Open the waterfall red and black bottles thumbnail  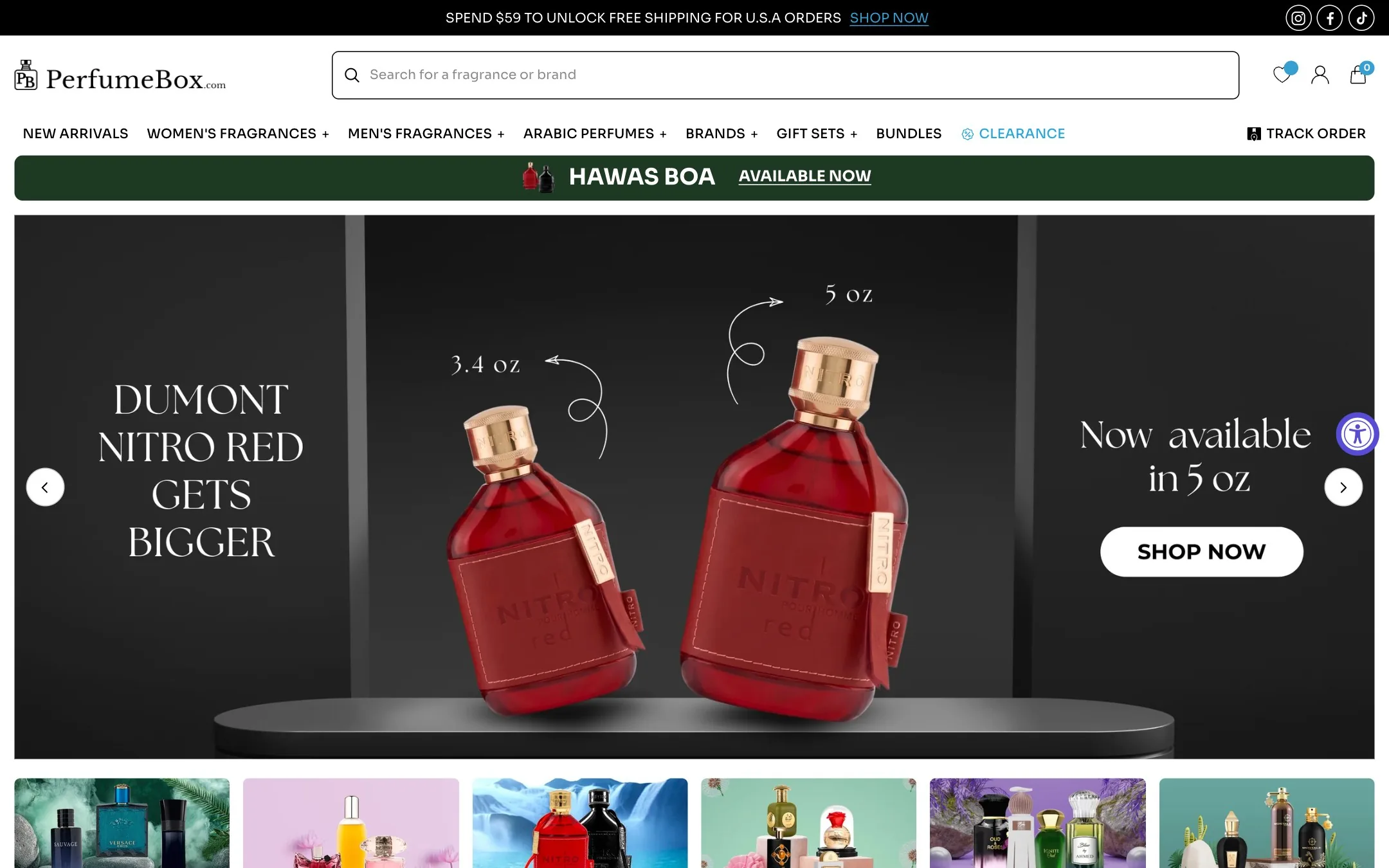coord(580,823)
